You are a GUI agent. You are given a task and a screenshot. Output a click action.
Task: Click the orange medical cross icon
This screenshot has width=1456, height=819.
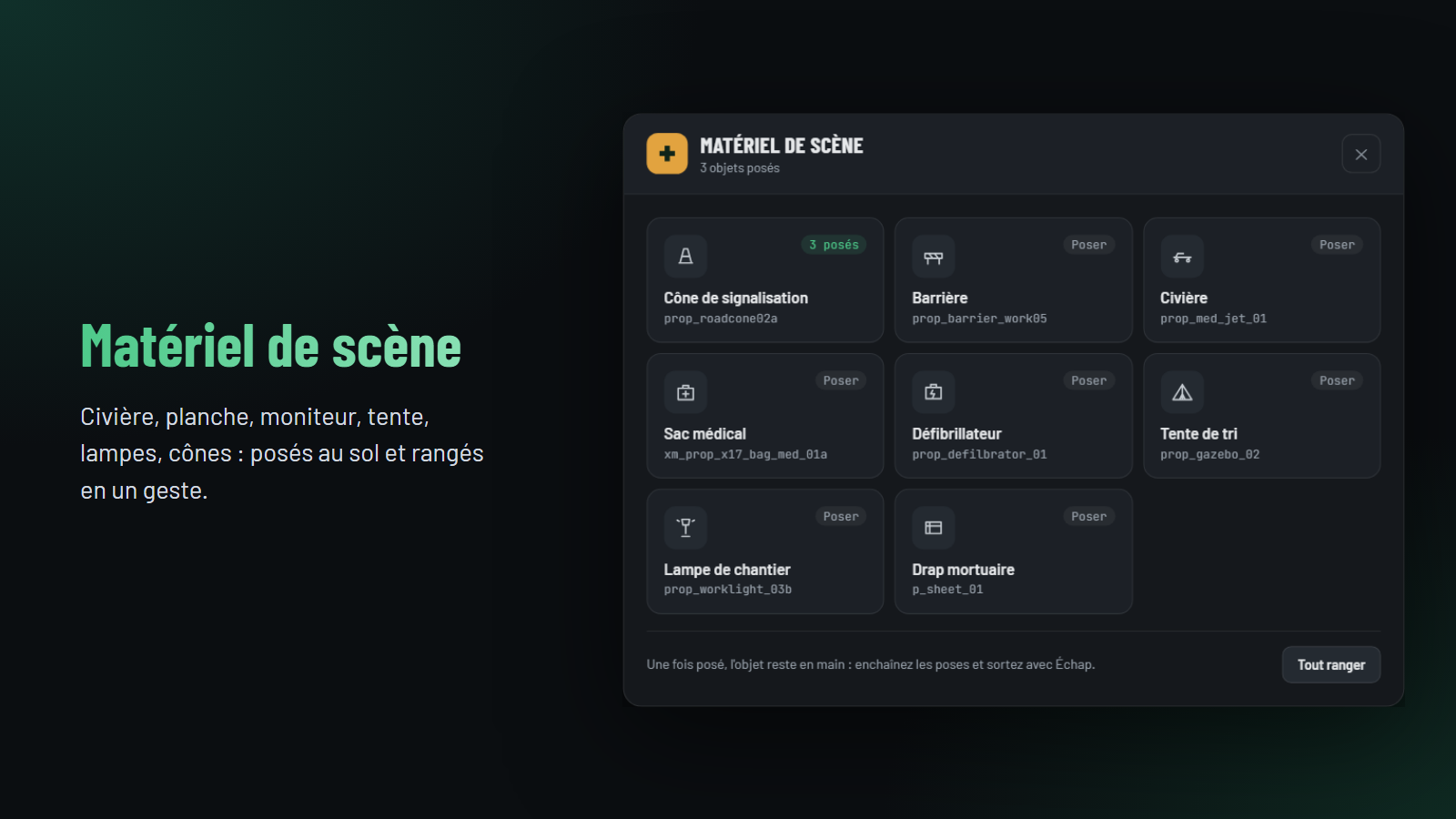(667, 154)
